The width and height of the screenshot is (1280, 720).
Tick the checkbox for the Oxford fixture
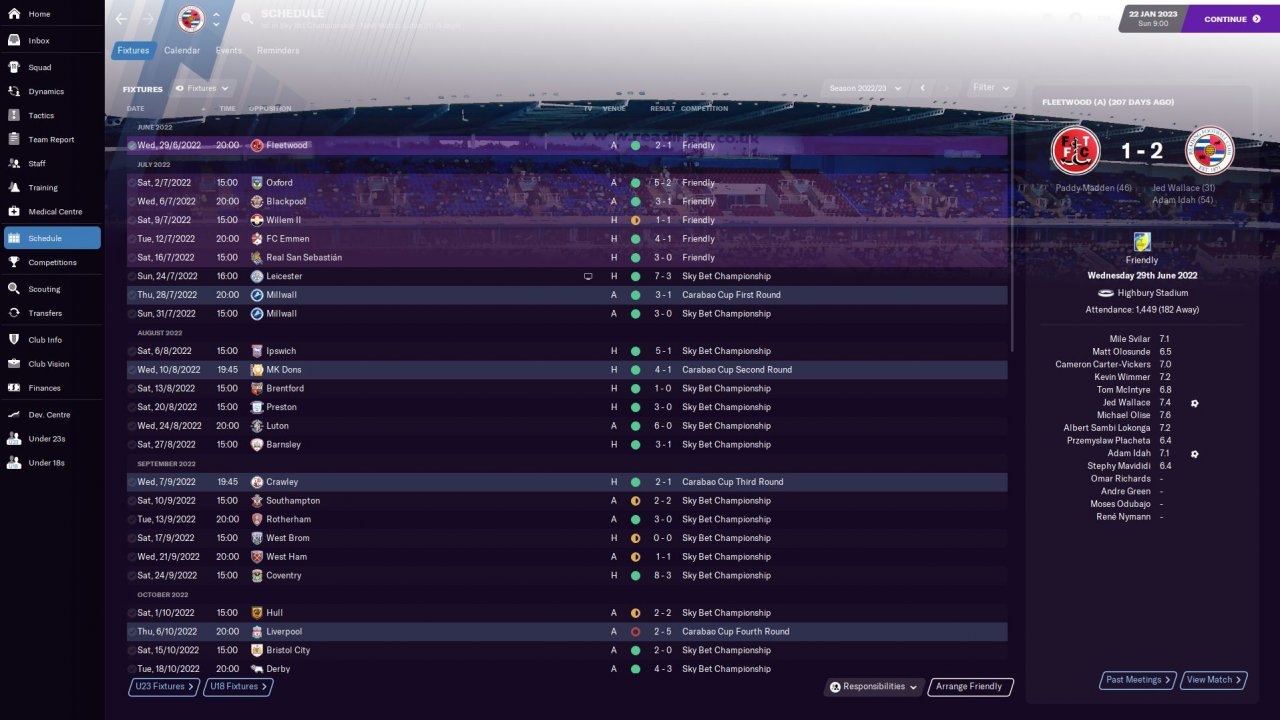pyautogui.click(x=132, y=183)
